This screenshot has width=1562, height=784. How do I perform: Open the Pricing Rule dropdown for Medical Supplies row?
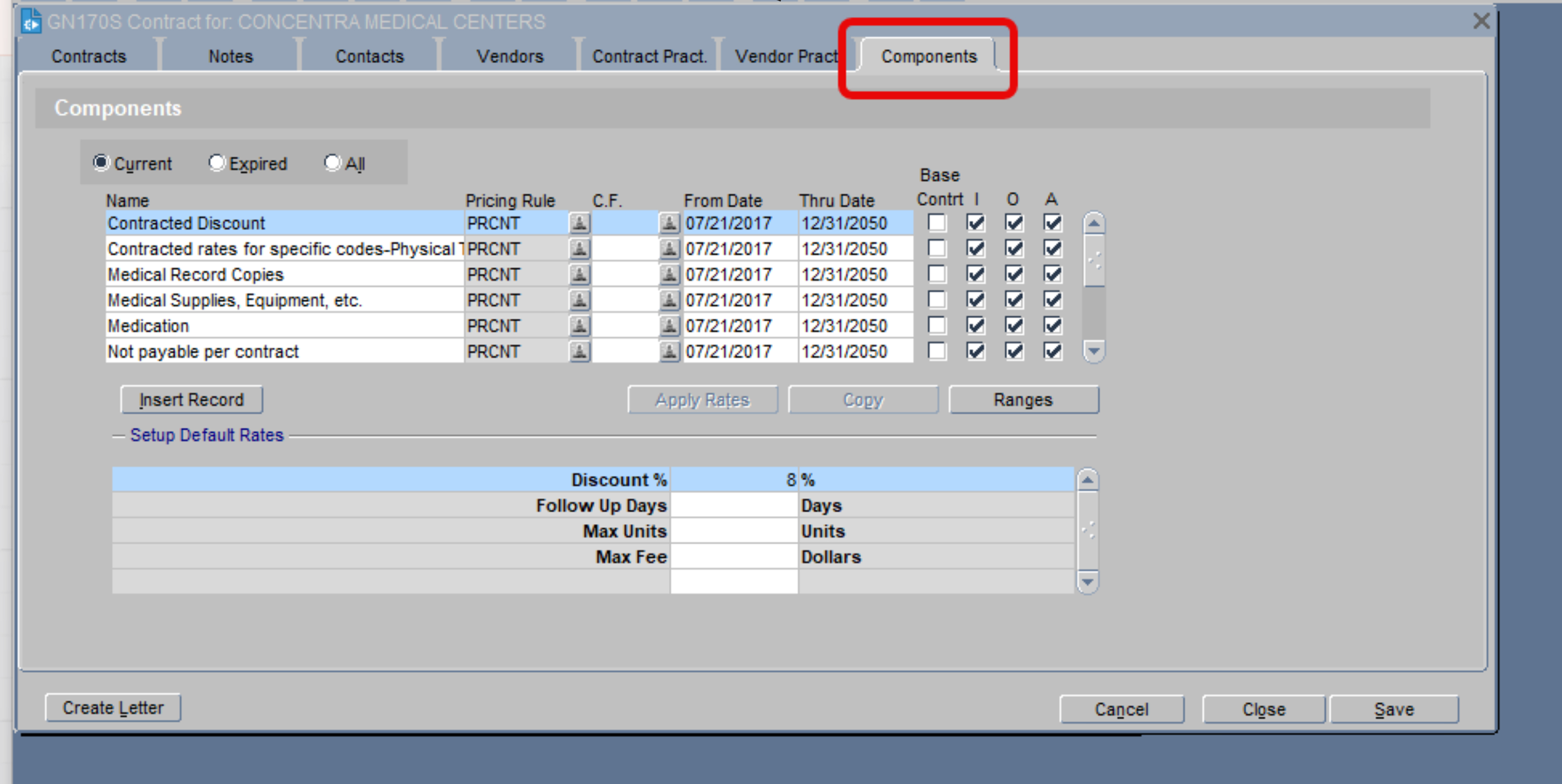pyautogui.click(x=579, y=299)
